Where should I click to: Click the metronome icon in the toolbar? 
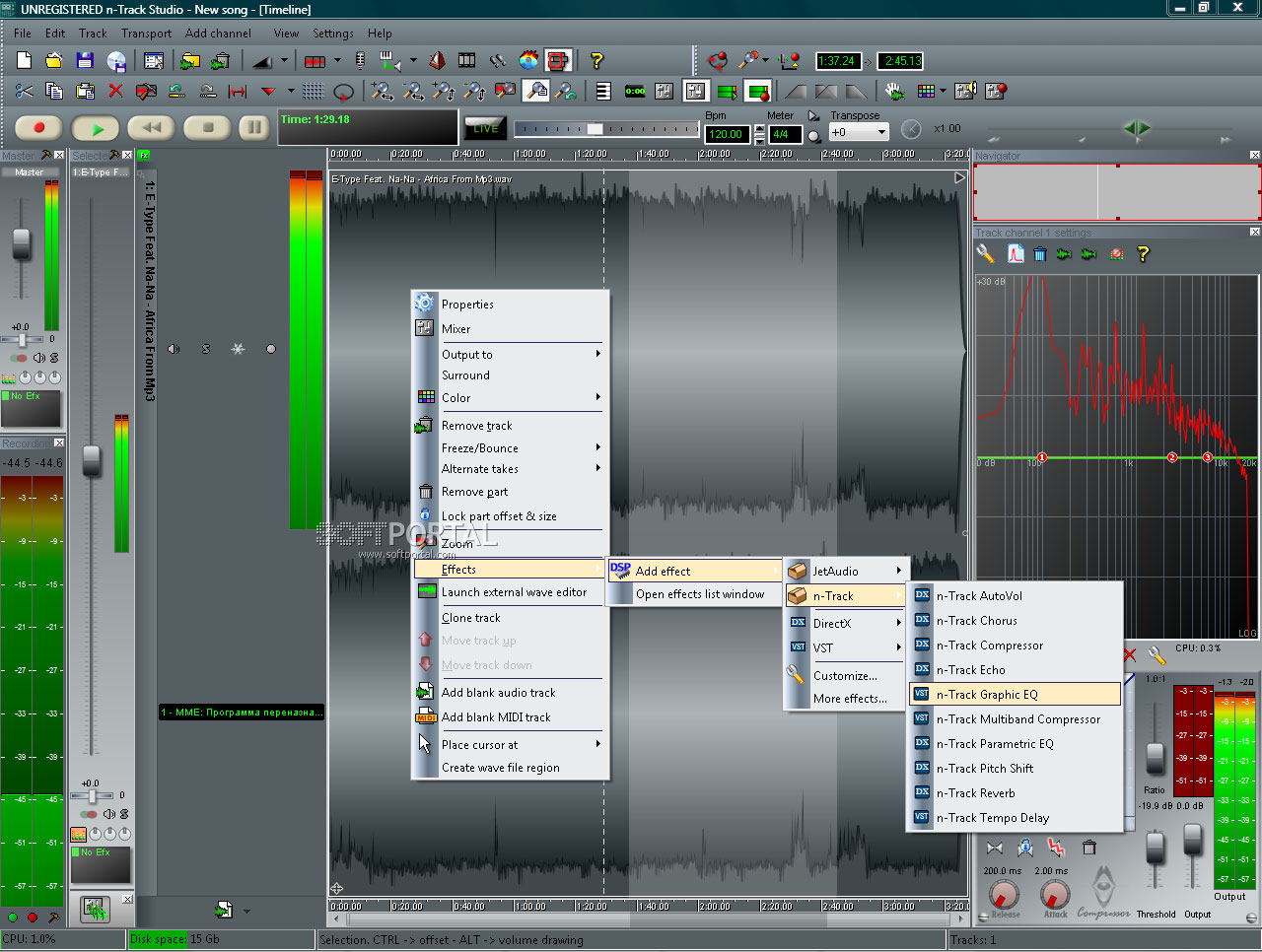(x=437, y=61)
